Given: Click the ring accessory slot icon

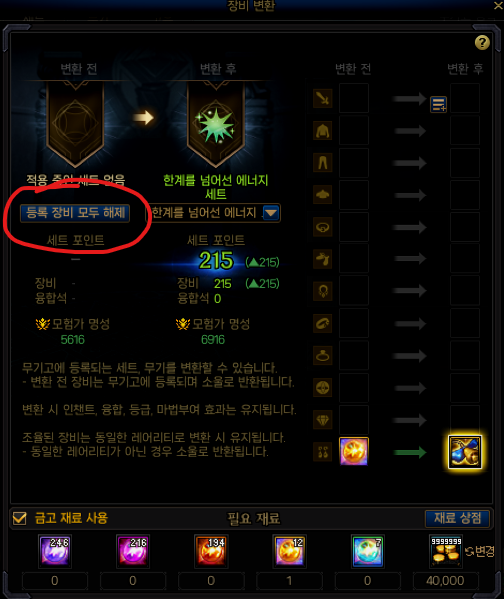Looking at the screenshot, I should point(323,356).
